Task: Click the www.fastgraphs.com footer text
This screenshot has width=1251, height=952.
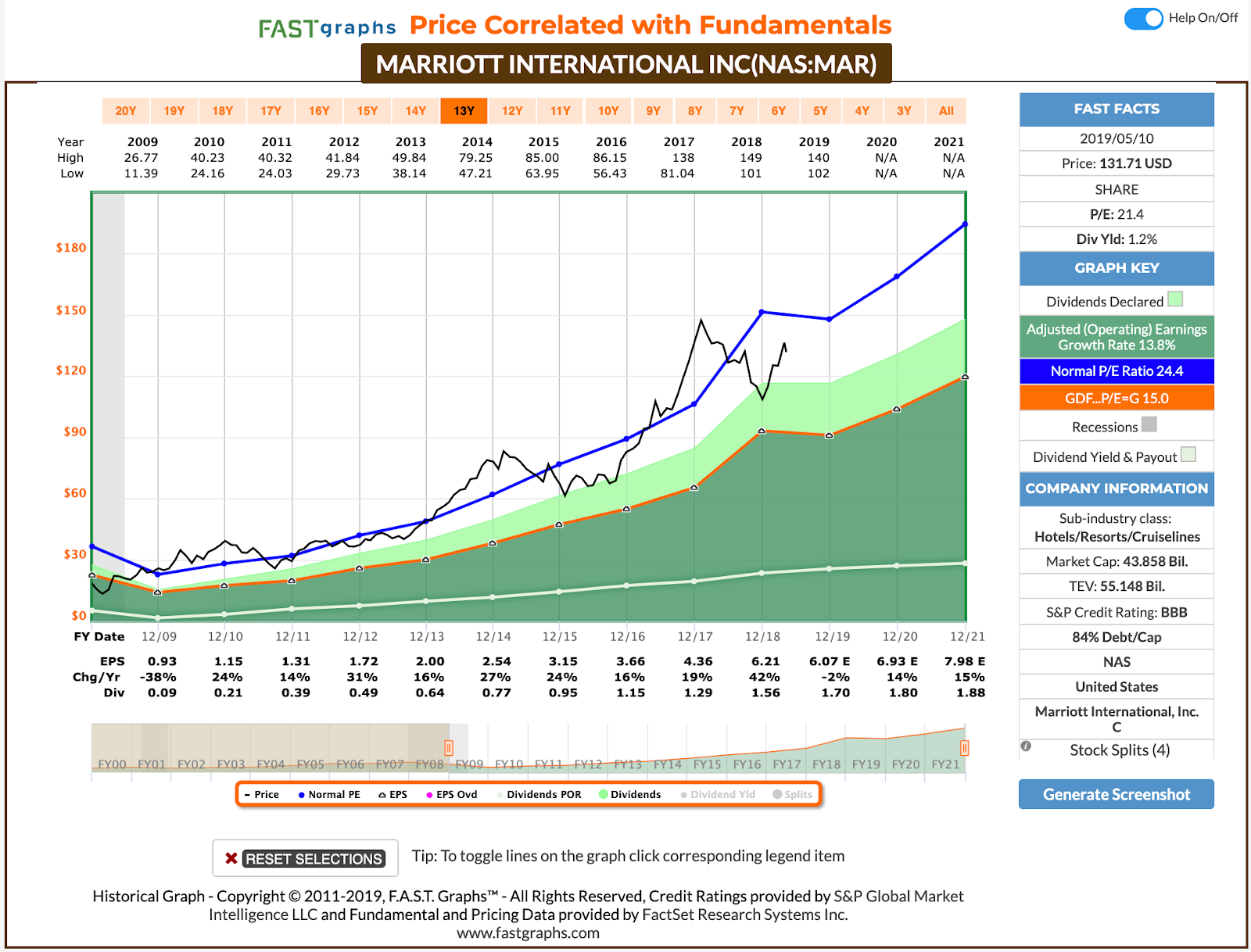Action: click(528, 932)
